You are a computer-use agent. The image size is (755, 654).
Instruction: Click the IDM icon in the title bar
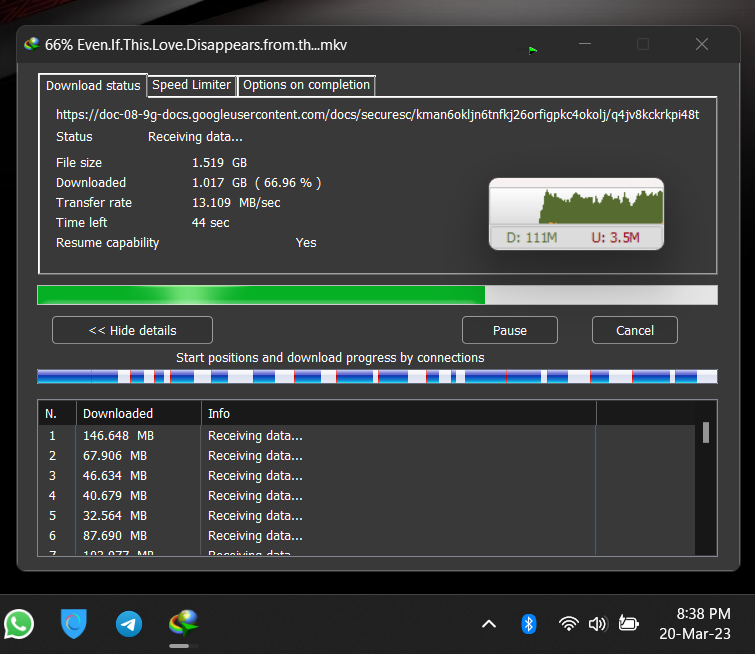(x=32, y=45)
